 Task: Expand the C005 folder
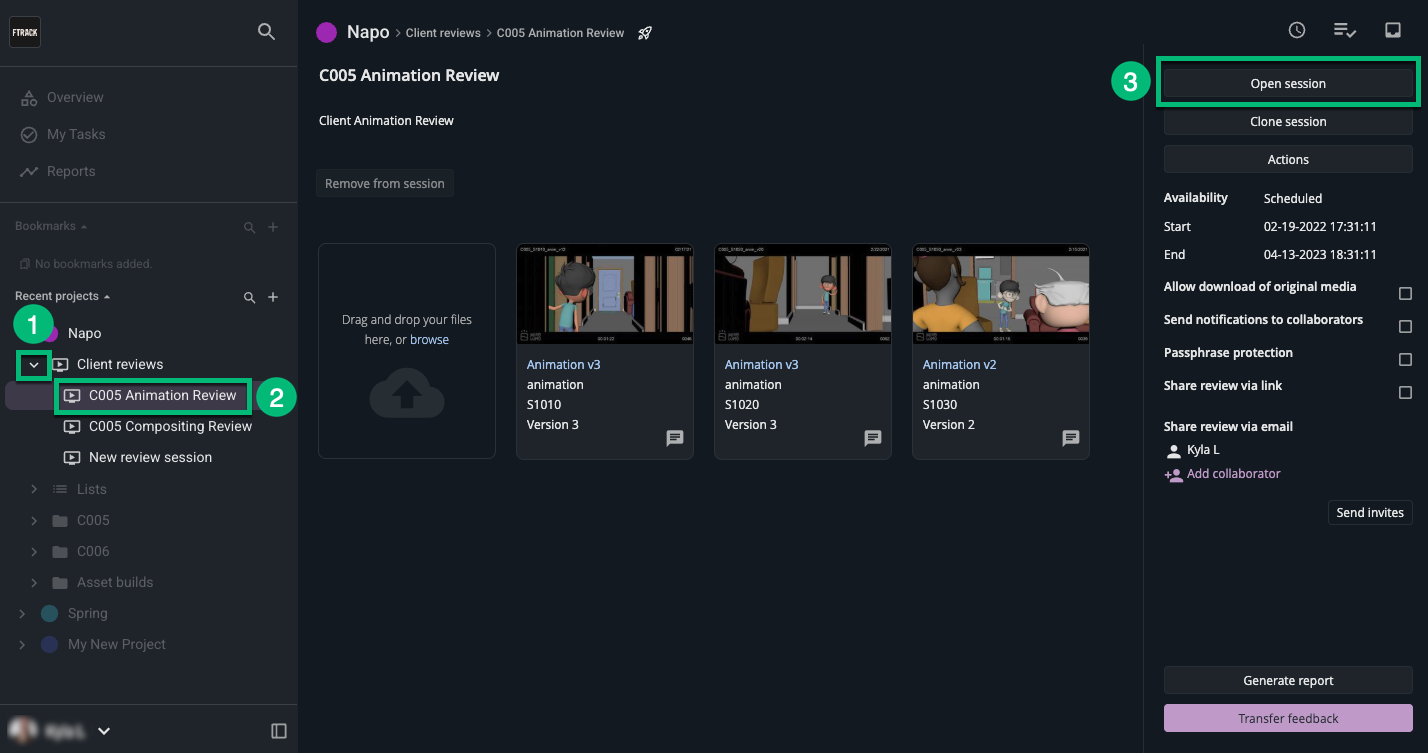click(32, 519)
